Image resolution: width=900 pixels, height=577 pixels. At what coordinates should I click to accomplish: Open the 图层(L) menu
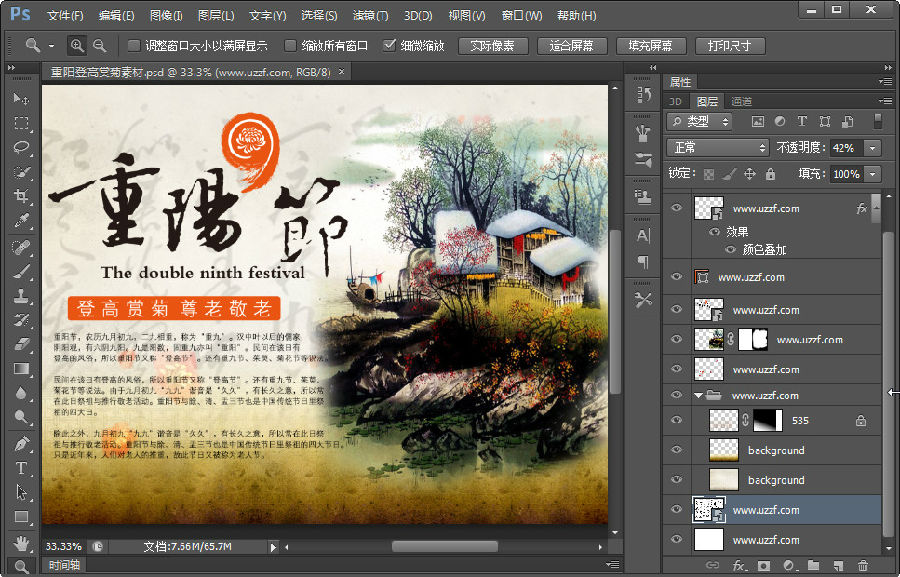(216, 16)
